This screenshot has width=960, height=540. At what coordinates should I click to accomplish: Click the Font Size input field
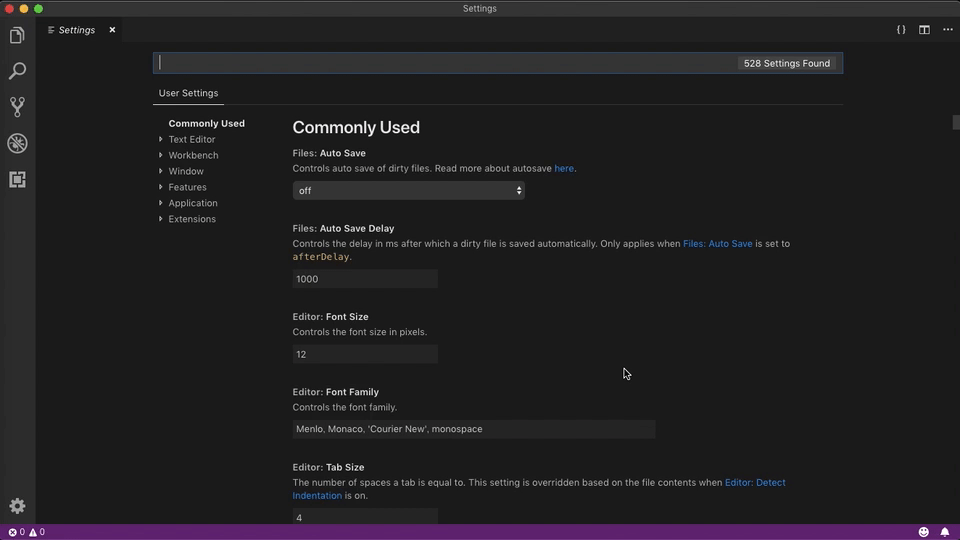tap(365, 354)
